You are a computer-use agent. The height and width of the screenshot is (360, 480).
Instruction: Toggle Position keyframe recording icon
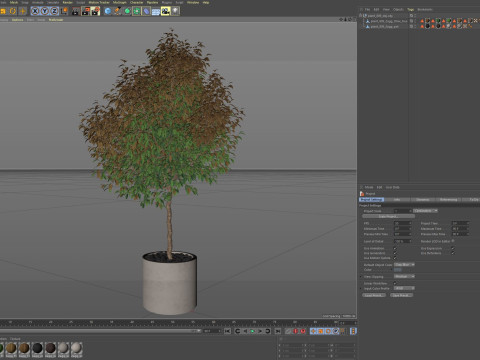pyautogui.click(x=313, y=331)
